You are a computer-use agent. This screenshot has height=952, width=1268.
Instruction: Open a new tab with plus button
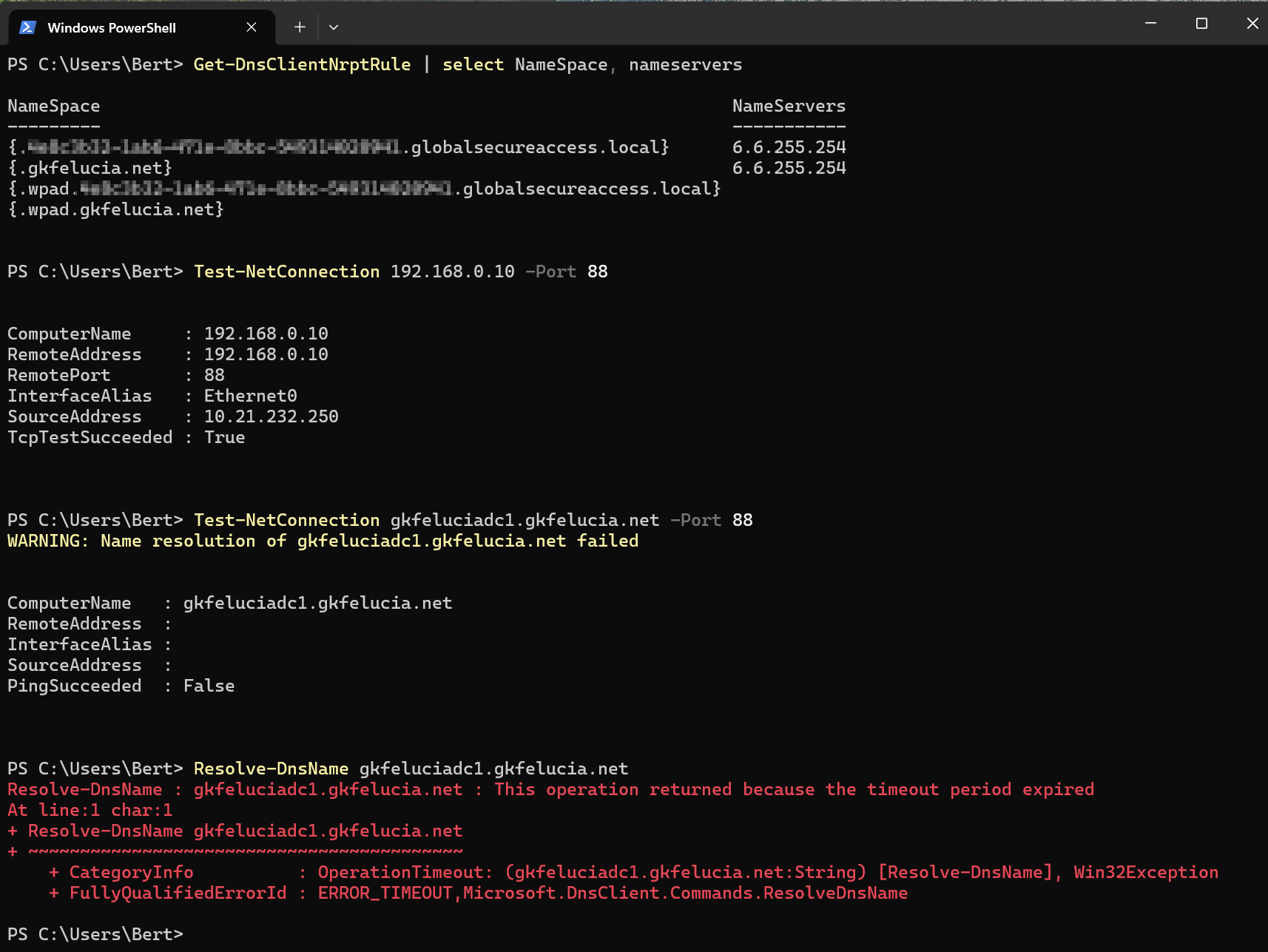coord(300,27)
